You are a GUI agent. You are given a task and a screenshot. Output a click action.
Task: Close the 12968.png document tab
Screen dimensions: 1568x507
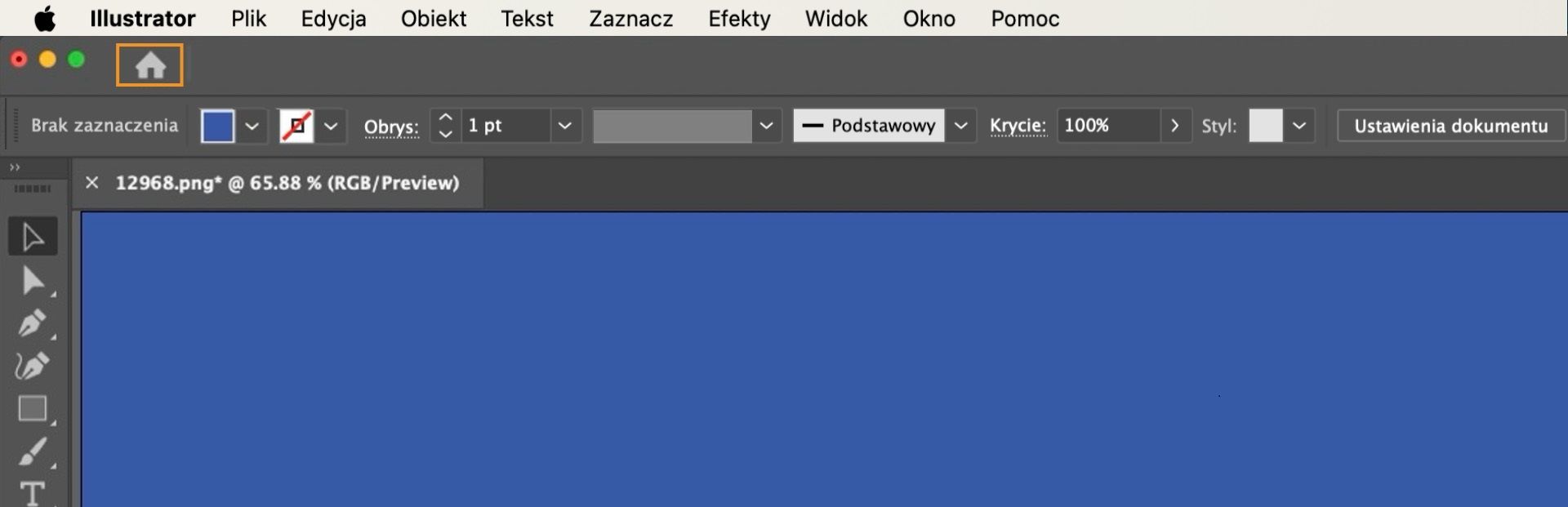91,183
